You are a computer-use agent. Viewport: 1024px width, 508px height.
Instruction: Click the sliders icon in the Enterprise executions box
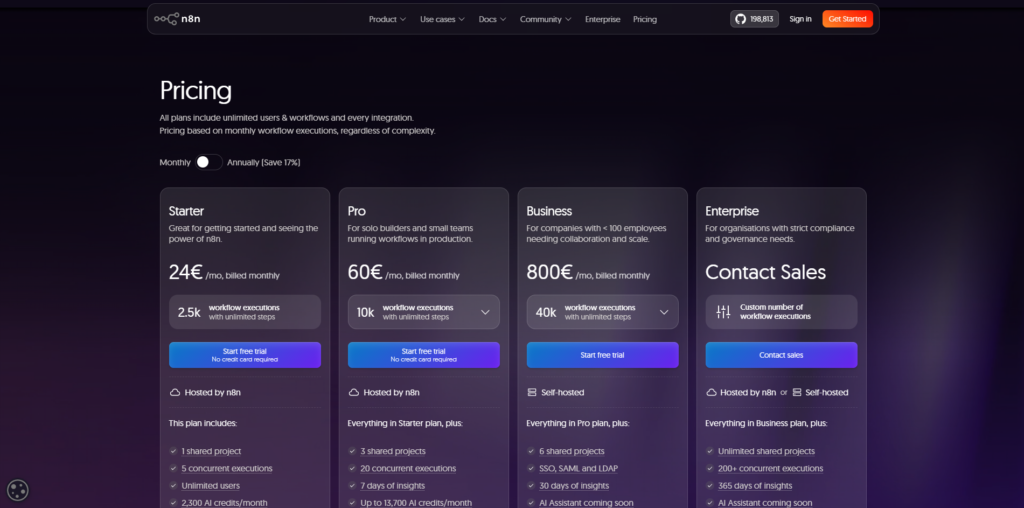[724, 312]
